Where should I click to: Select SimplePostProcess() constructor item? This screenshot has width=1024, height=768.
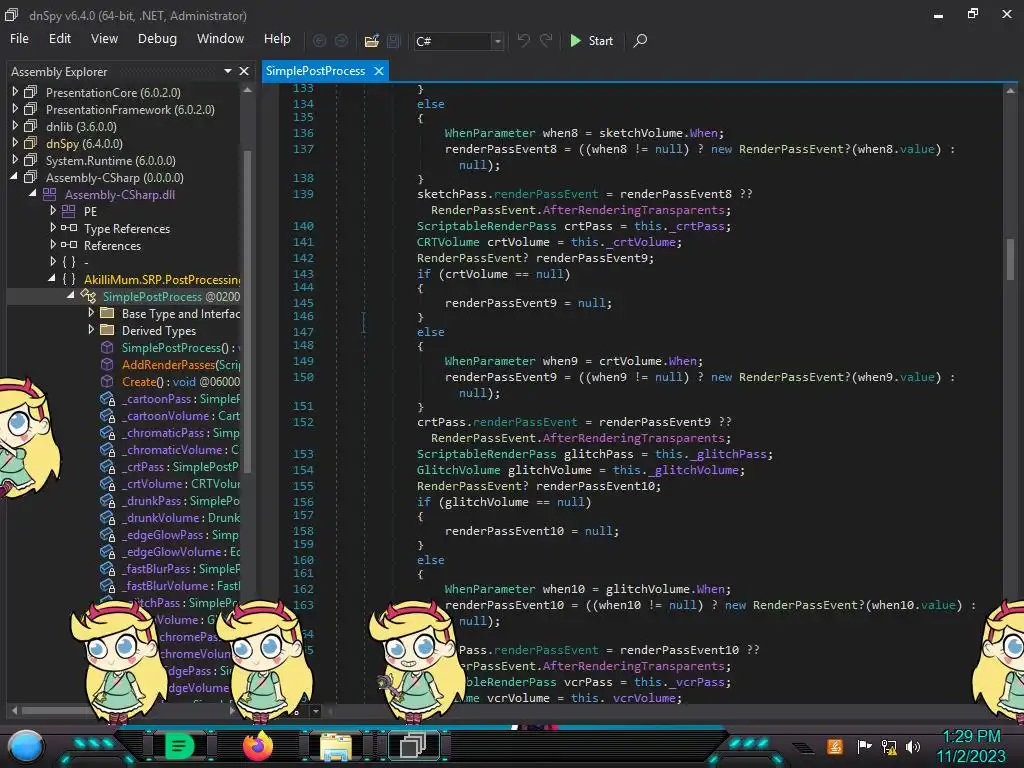(180, 347)
